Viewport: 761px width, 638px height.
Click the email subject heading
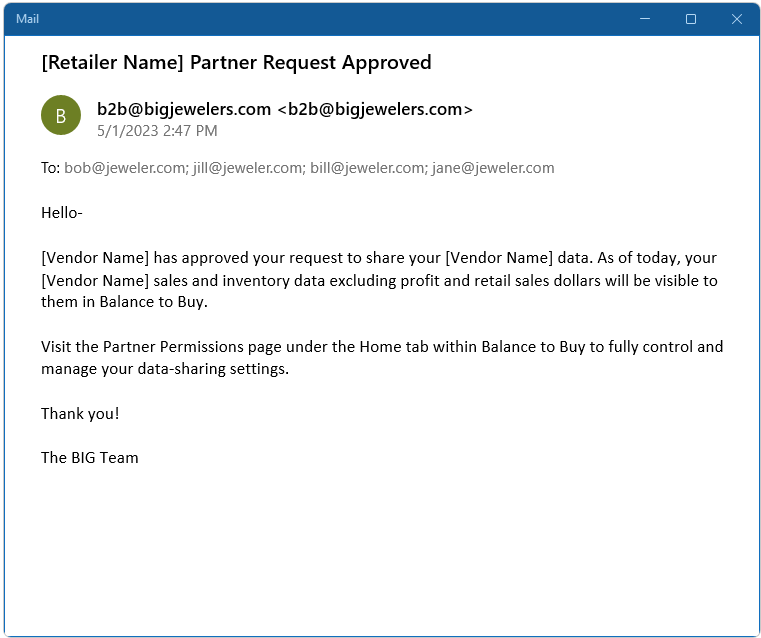236,63
